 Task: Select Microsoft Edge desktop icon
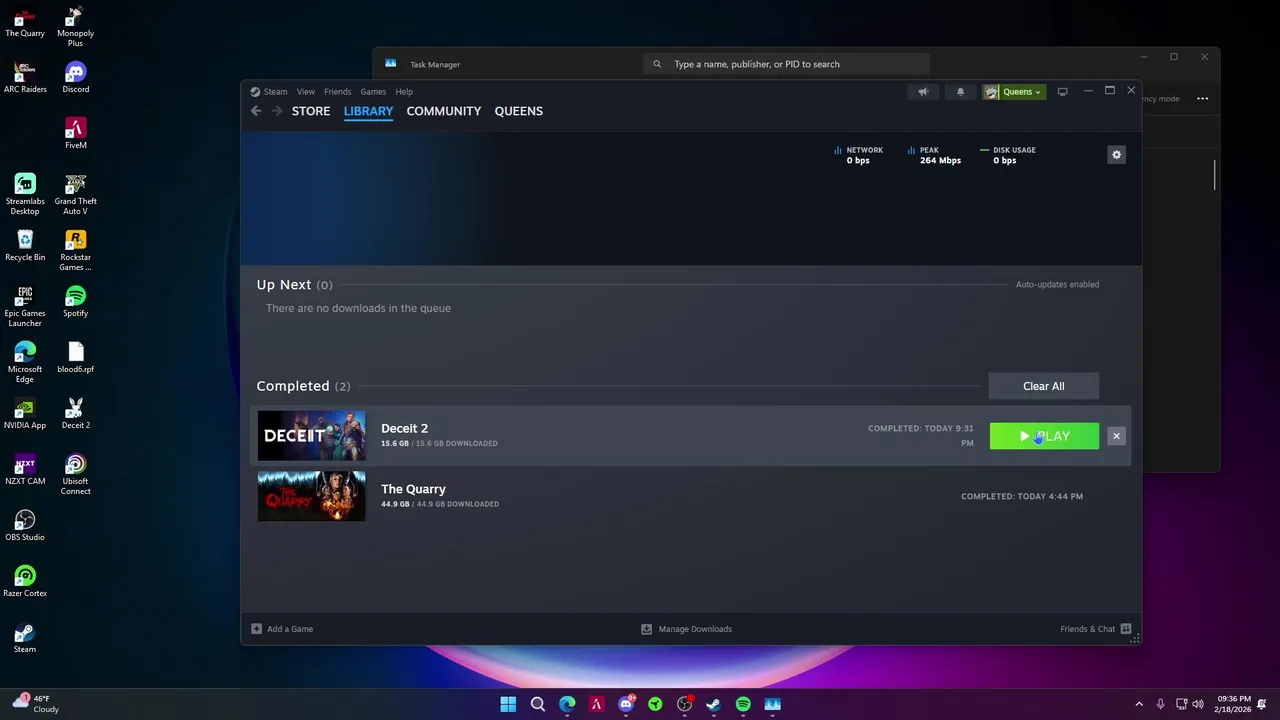[25, 362]
